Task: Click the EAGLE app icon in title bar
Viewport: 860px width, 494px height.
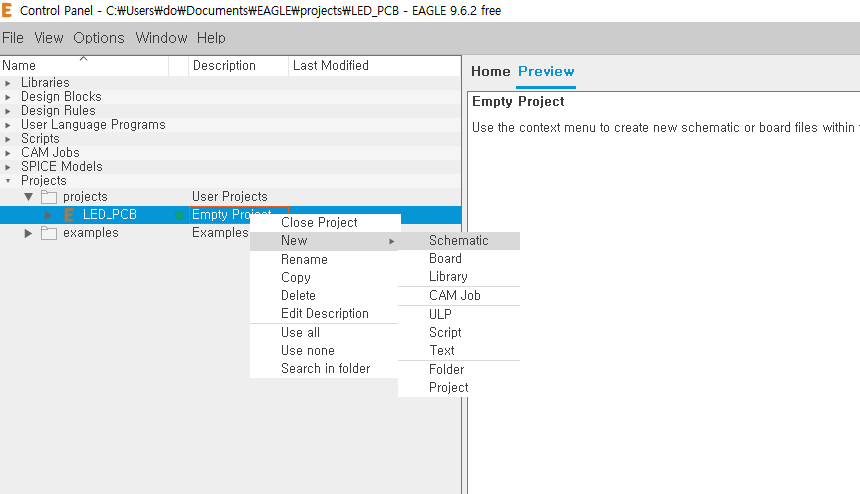Action: [7, 10]
